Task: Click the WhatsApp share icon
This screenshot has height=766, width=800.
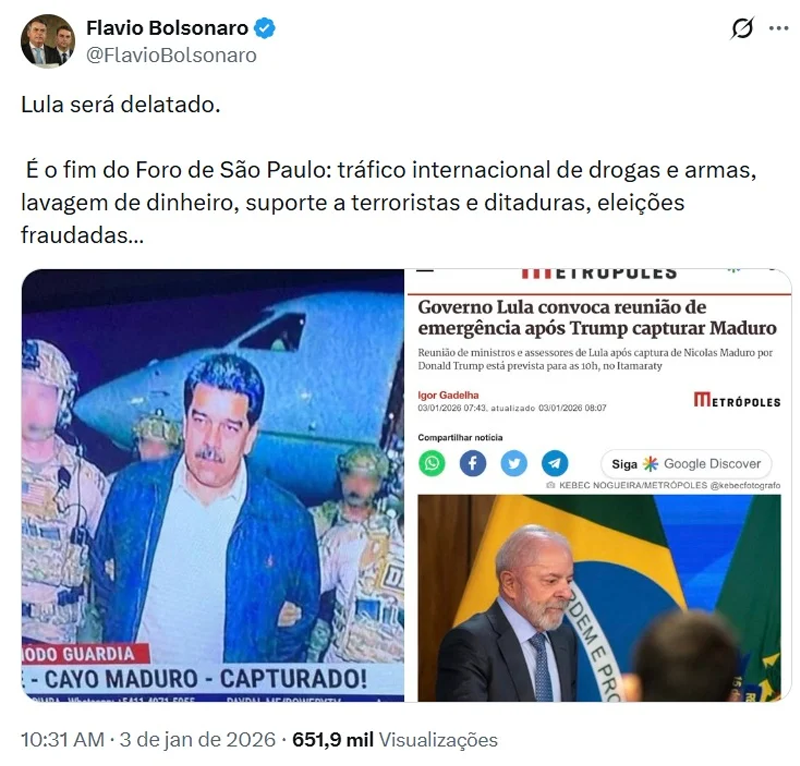Action: (x=432, y=463)
